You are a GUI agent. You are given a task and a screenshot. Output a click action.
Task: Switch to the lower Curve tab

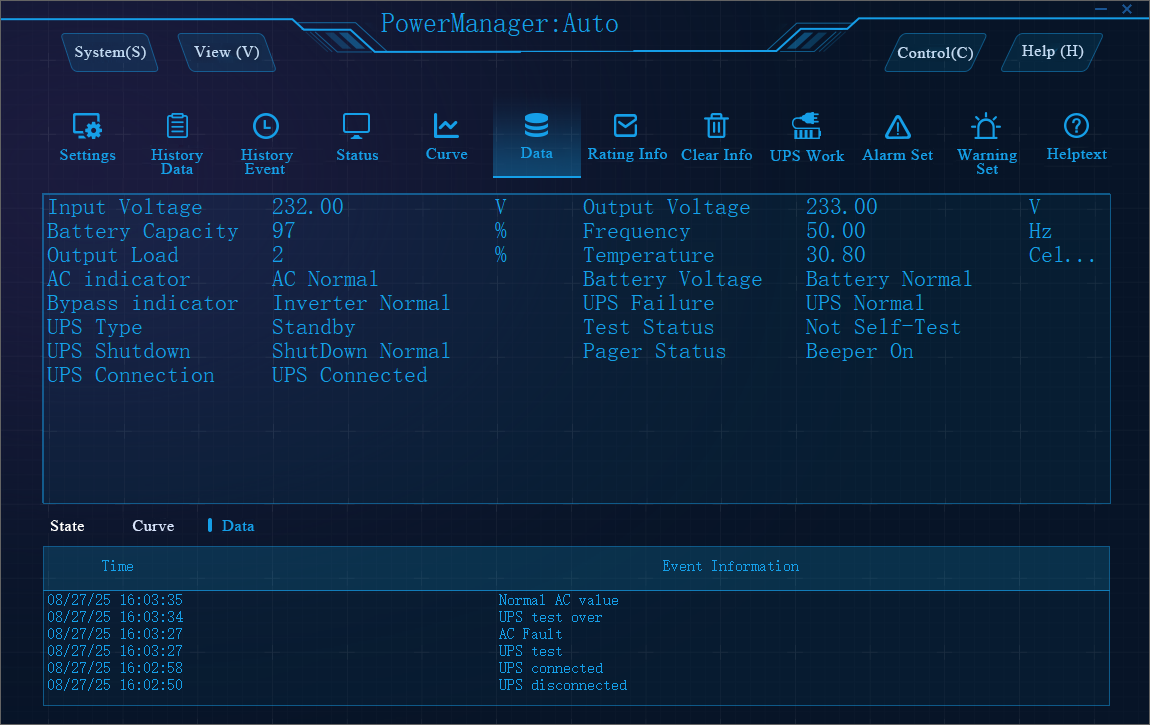(x=153, y=526)
